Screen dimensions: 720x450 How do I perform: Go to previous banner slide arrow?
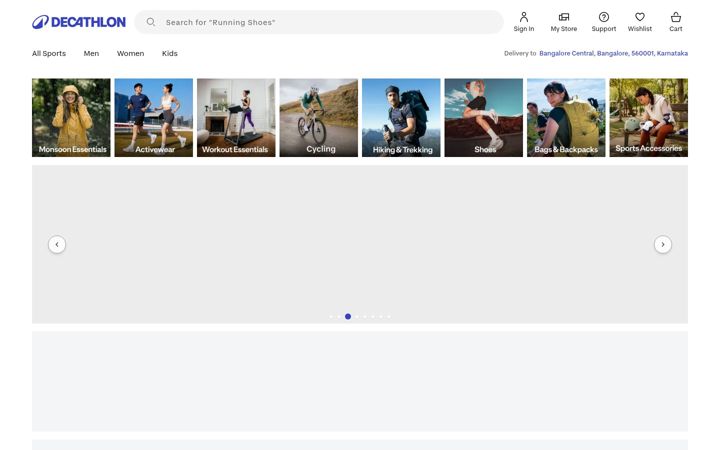point(57,244)
